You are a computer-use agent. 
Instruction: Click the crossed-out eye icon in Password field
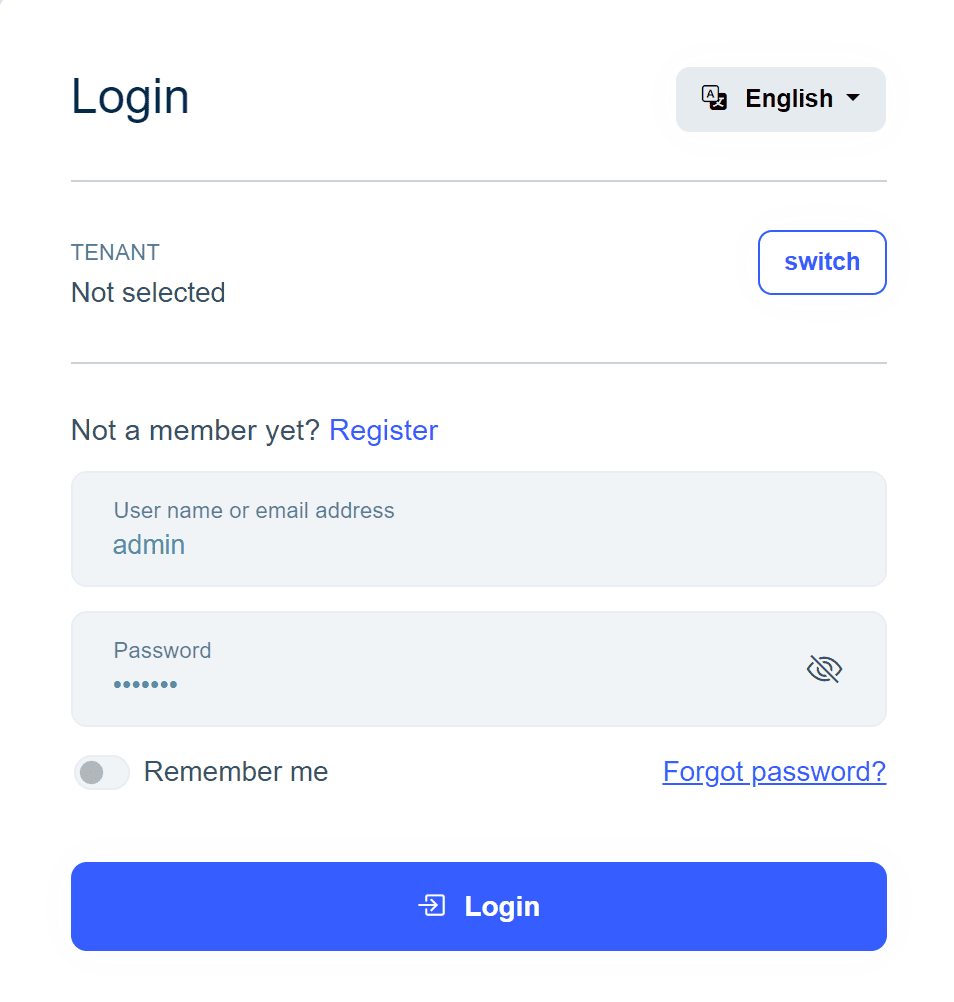click(823, 668)
